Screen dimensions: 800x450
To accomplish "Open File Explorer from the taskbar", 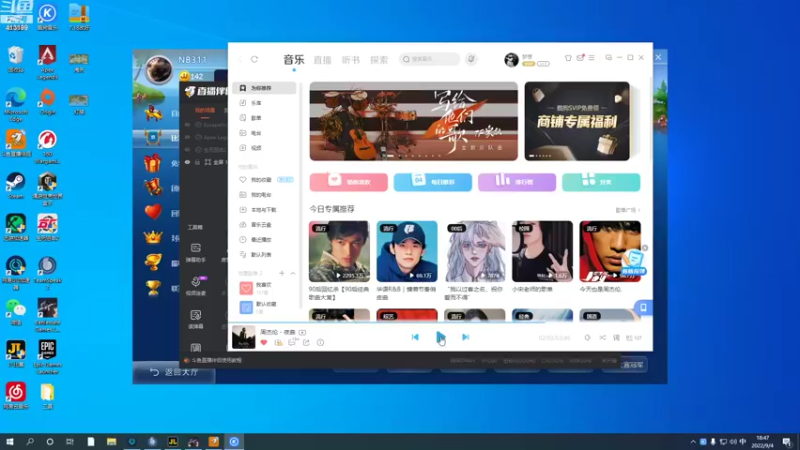I will 111,442.
